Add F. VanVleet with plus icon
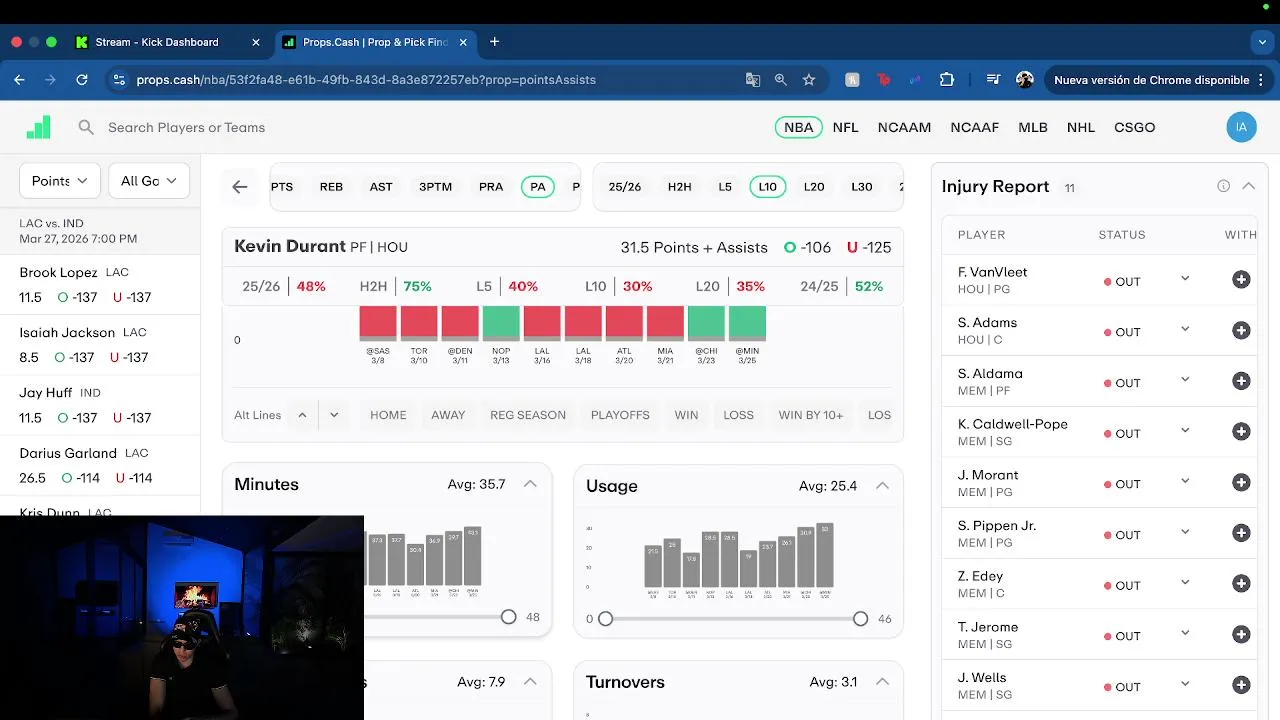The width and height of the screenshot is (1280, 720). (1241, 280)
